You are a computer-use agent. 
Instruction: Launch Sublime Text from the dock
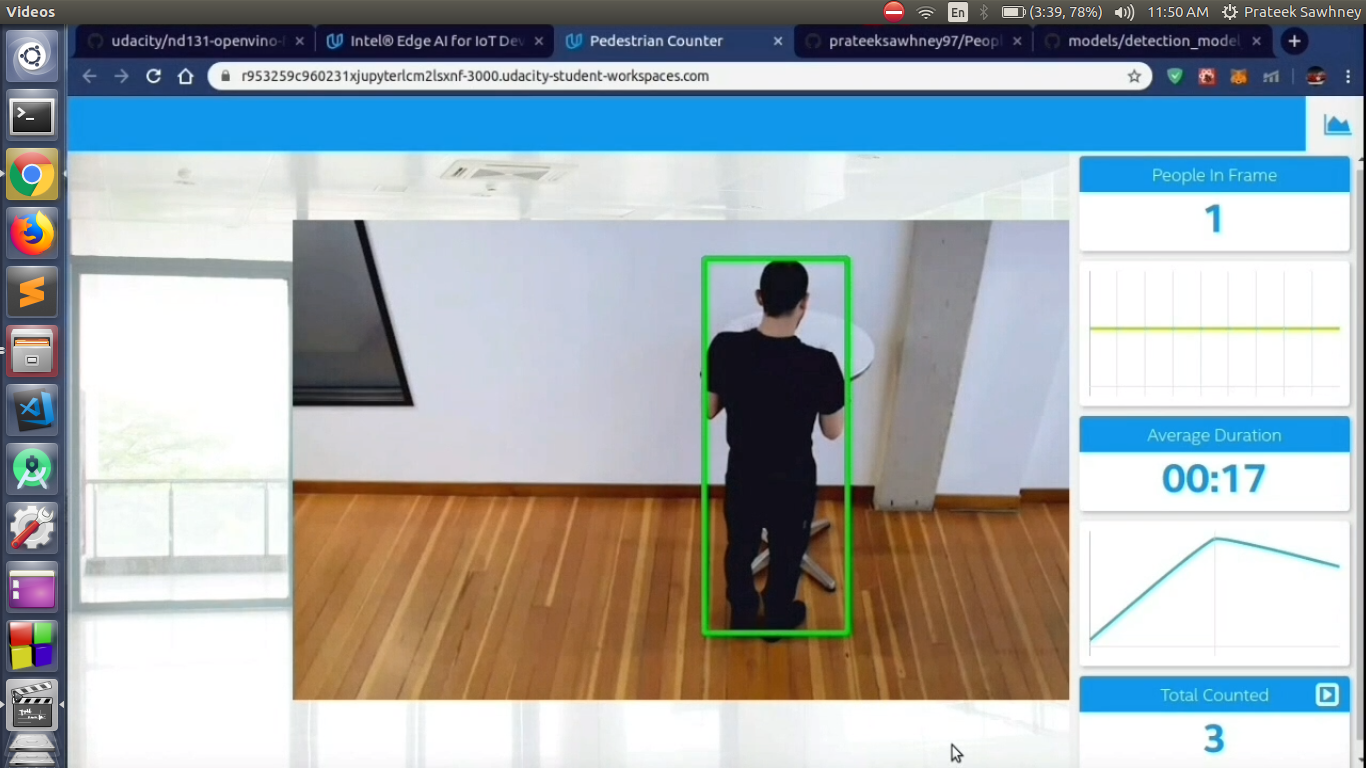(x=32, y=293)
